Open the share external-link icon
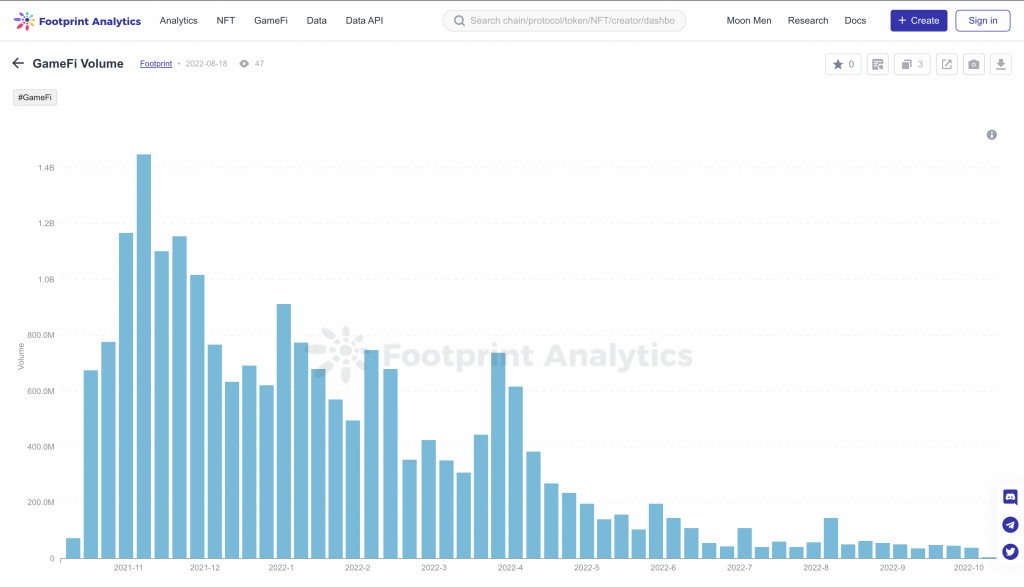This screenshot has width=1024, height=587. (946, 64)
